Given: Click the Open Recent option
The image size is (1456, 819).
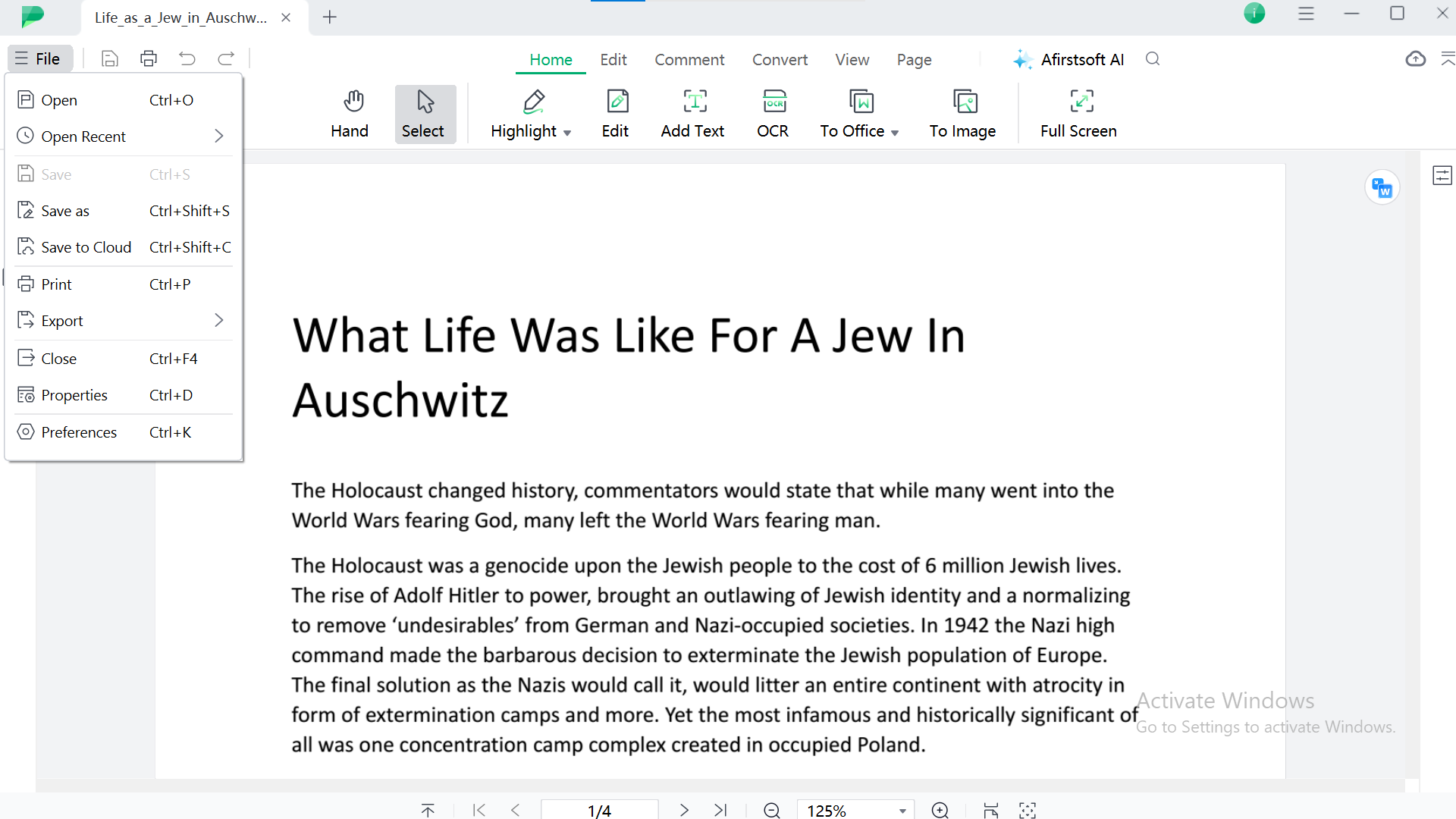Looking at the screenshot, I should (x=83, y=136).
